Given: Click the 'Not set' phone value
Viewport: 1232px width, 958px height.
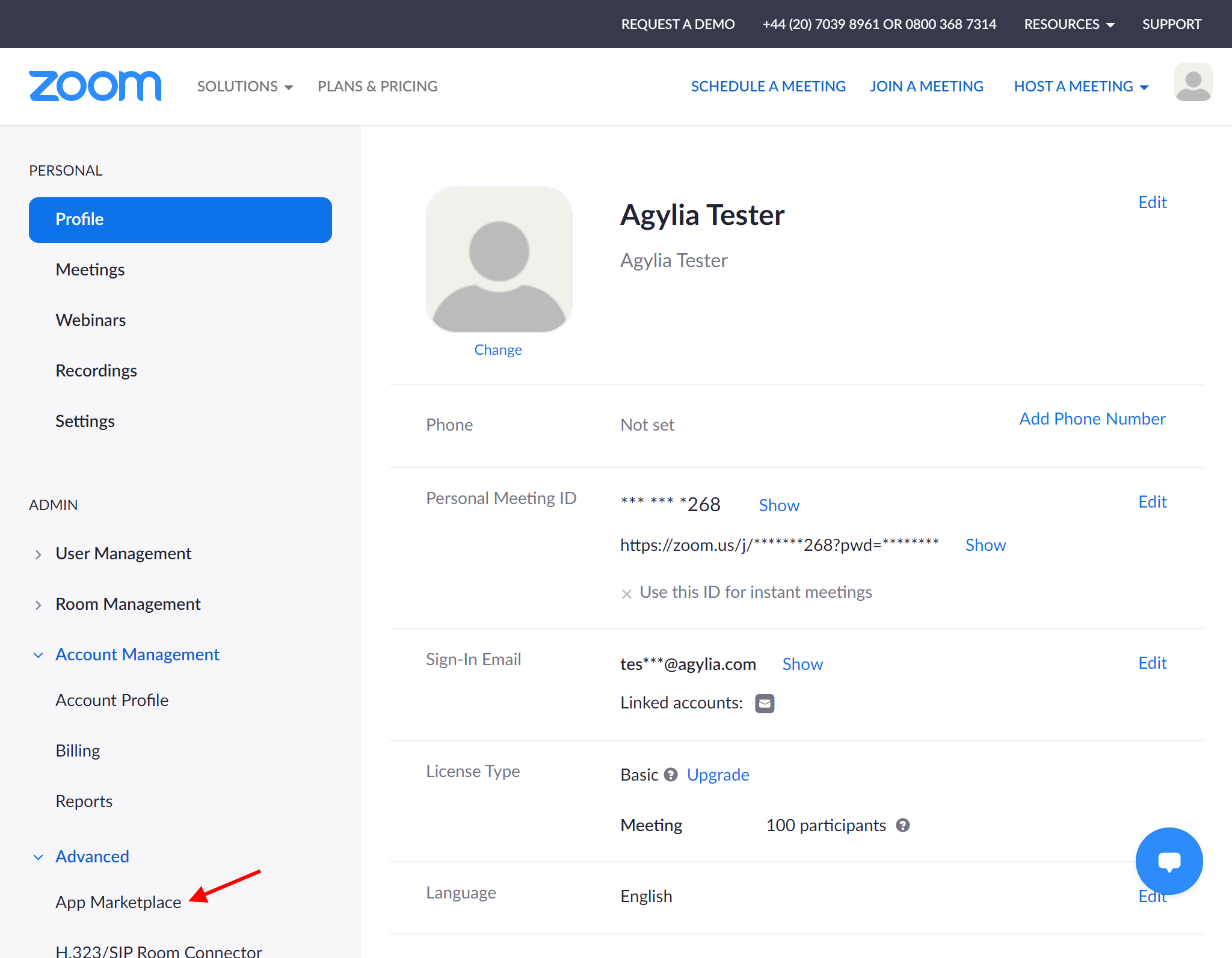Looking at the screenshot, I should click(x=647, y=425).
